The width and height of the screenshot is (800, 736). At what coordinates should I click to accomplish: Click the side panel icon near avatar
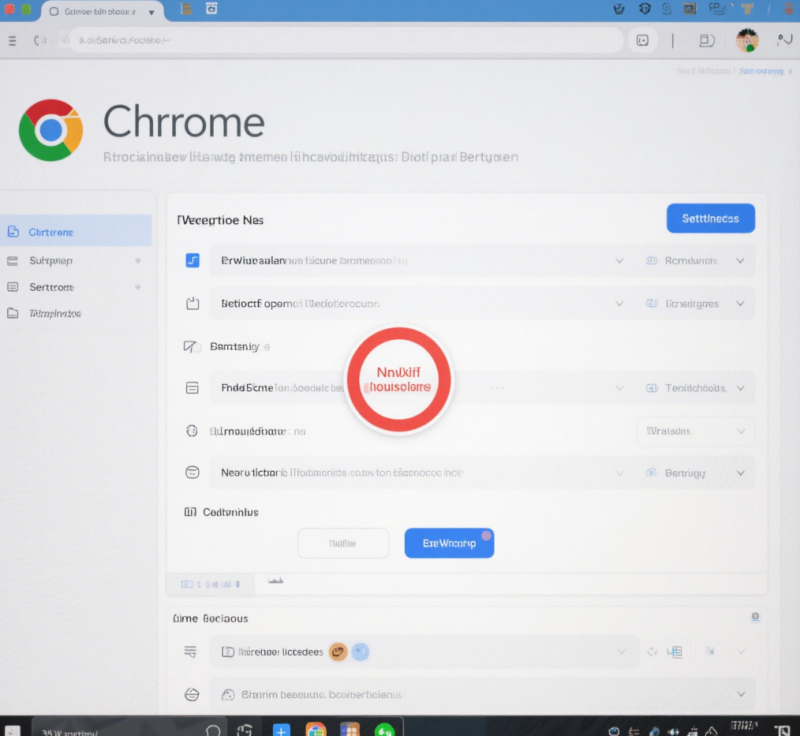[706, 40]
